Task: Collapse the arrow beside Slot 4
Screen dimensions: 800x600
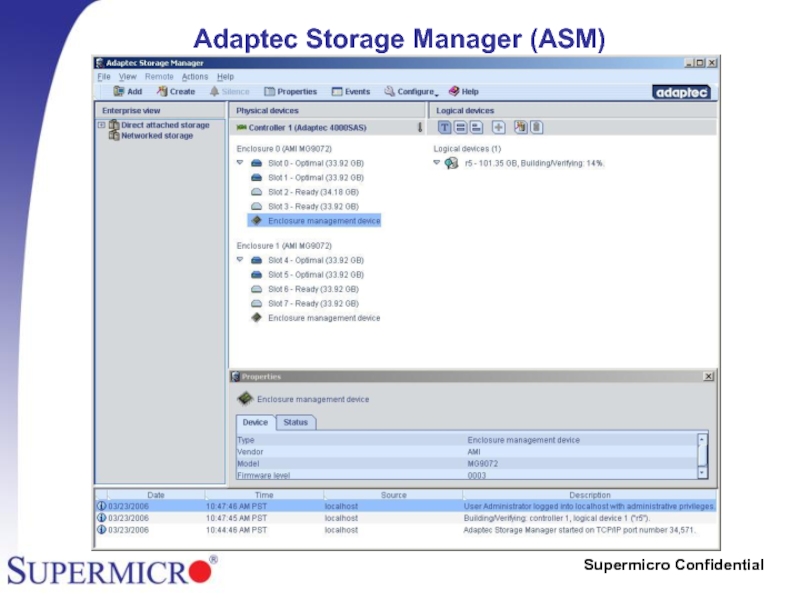Action: click(240, 260)
